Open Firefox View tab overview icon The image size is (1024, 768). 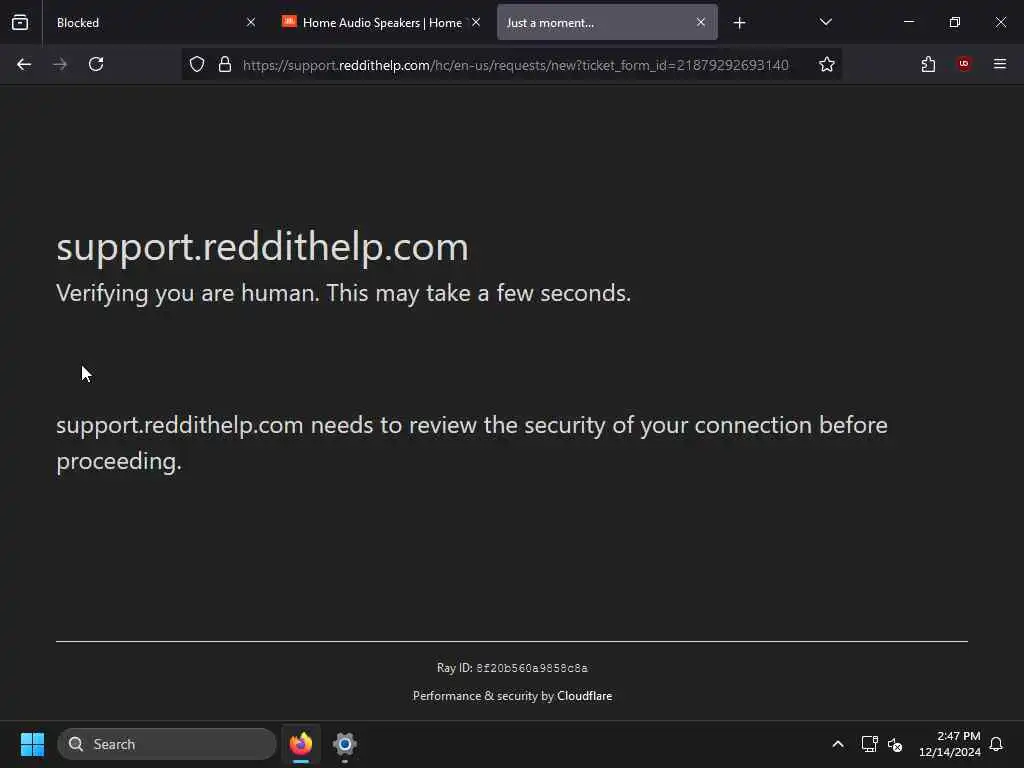(20, 22)
